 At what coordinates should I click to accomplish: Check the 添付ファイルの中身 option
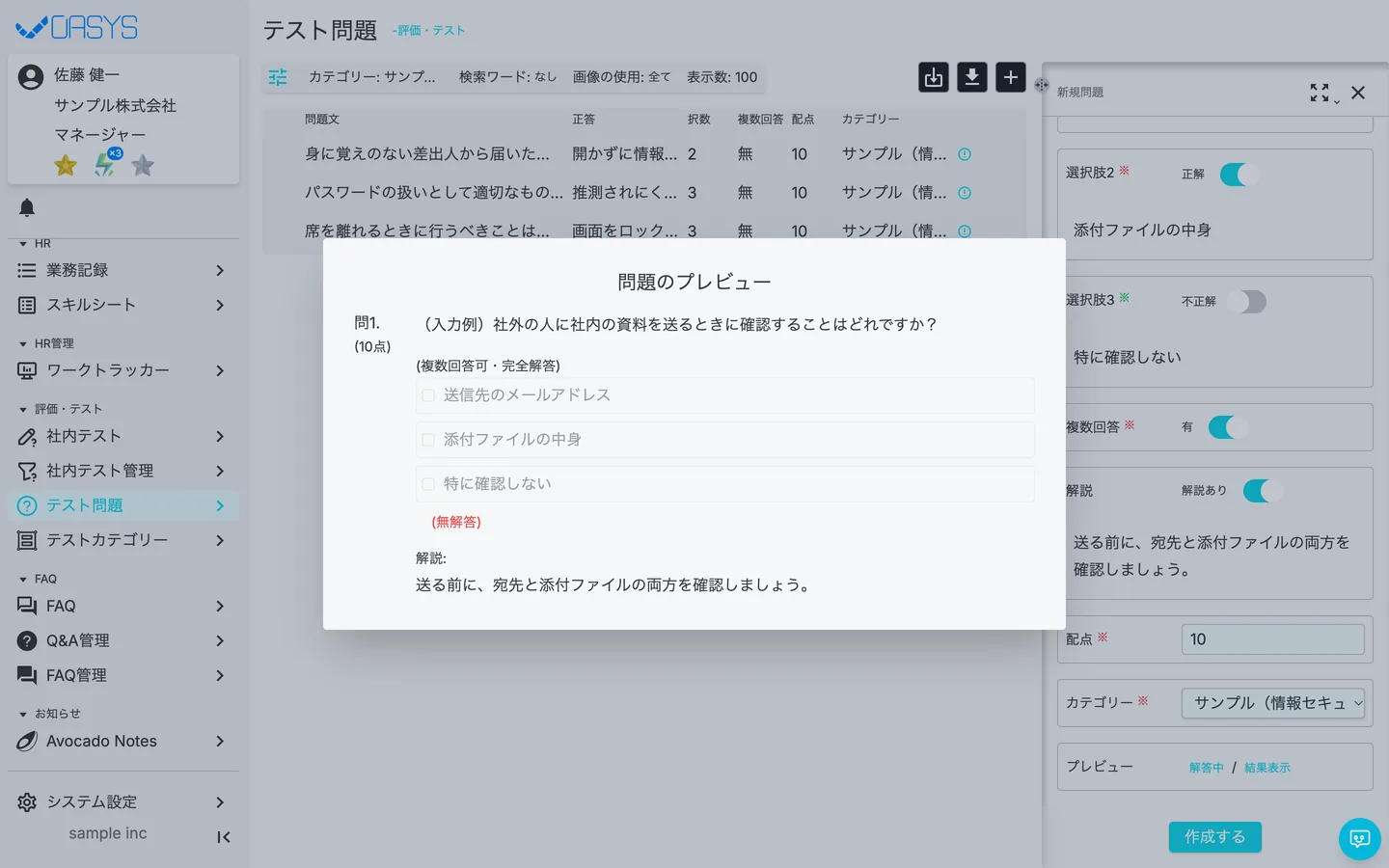(x=428, y=440)
